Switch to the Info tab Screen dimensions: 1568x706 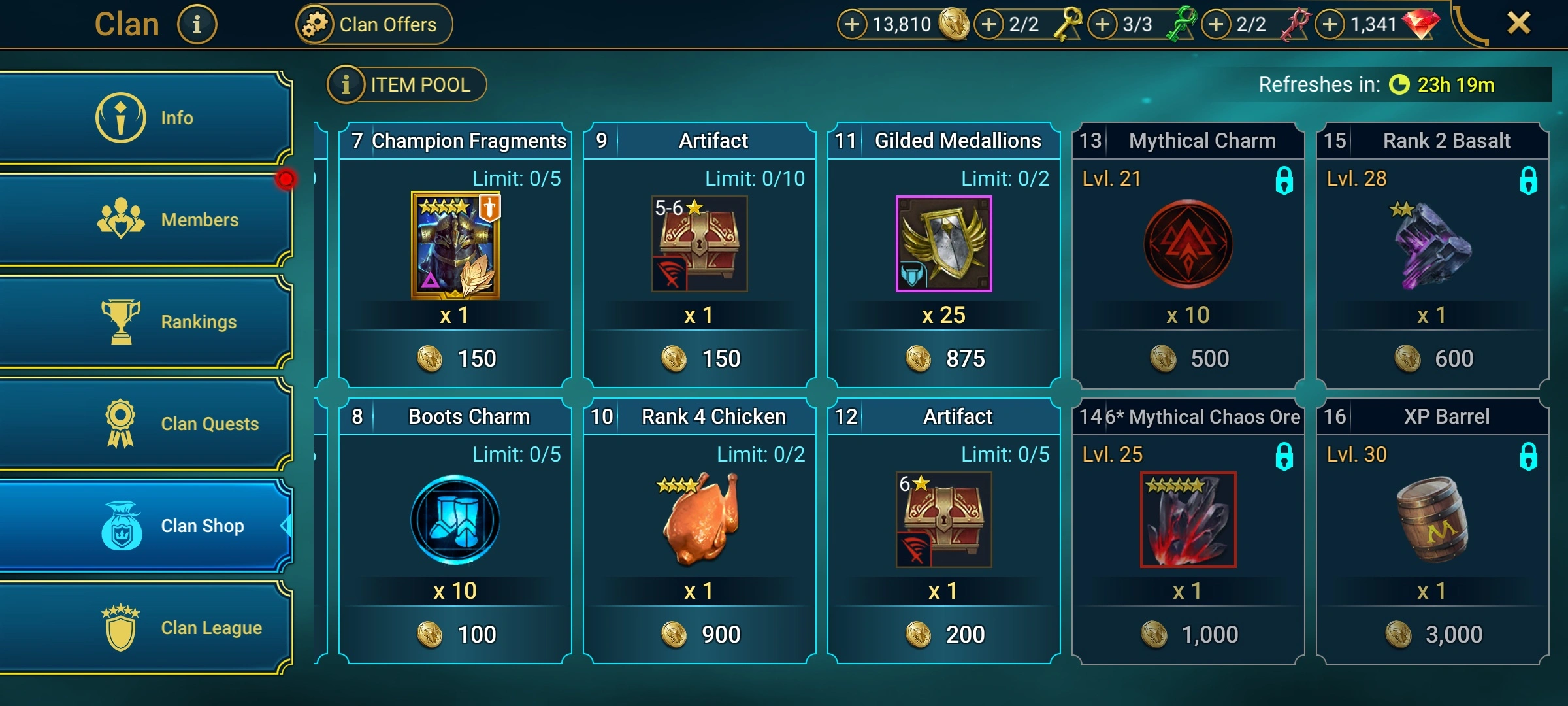(145, 118)
